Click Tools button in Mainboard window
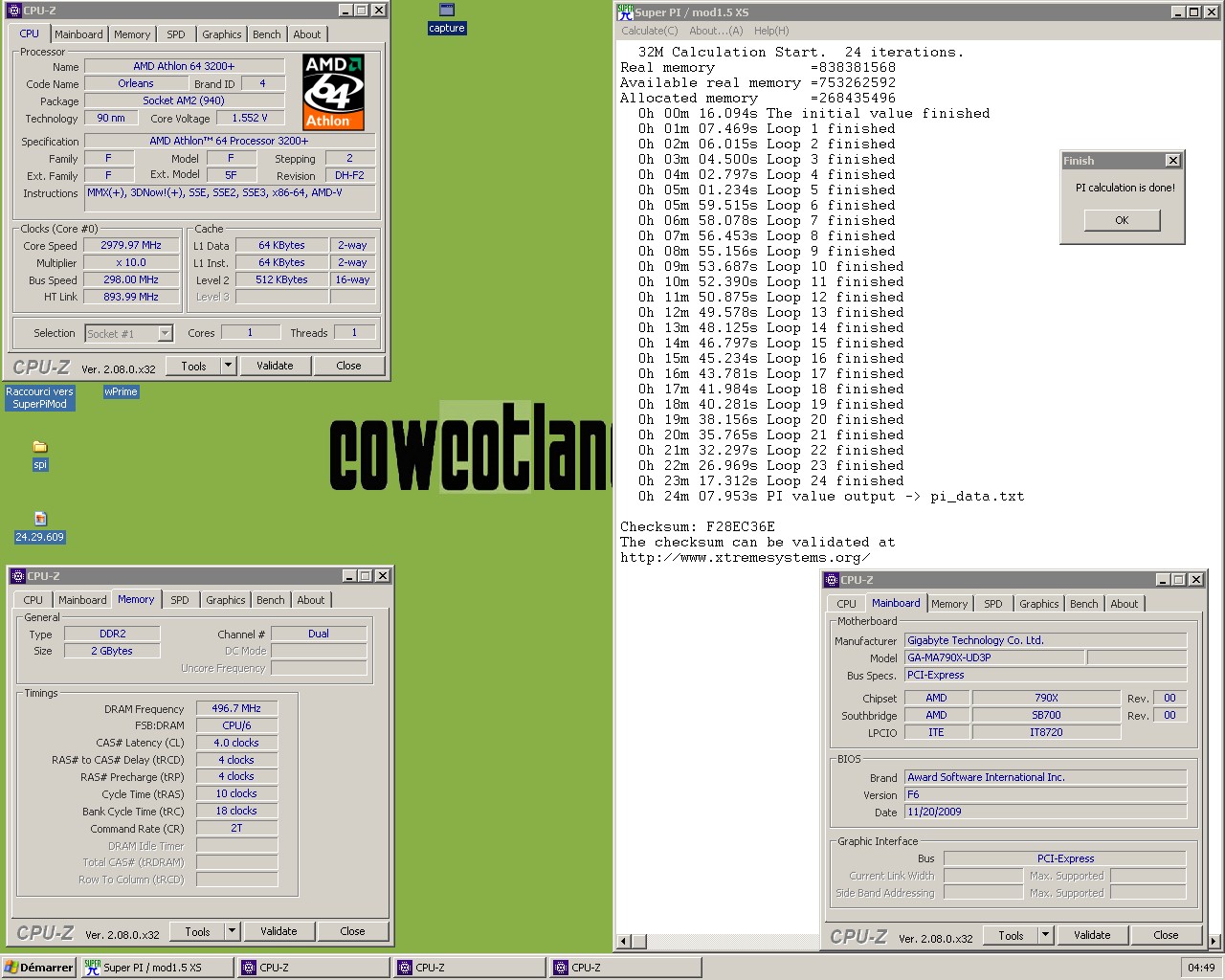 pos(1011,935)
